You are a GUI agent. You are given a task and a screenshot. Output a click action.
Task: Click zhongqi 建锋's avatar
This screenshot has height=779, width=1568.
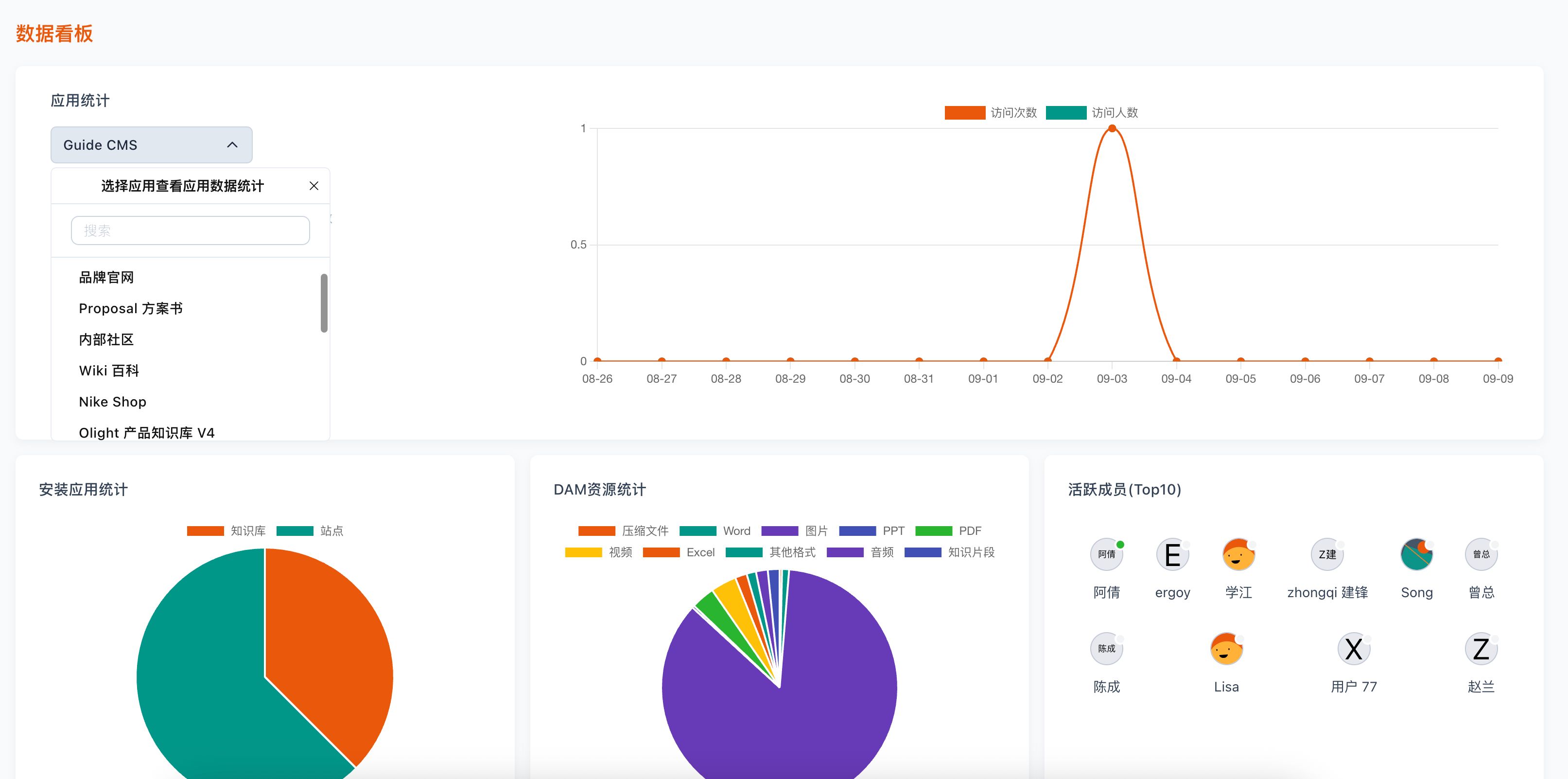pyautogui.click(x=1327, y=554)
